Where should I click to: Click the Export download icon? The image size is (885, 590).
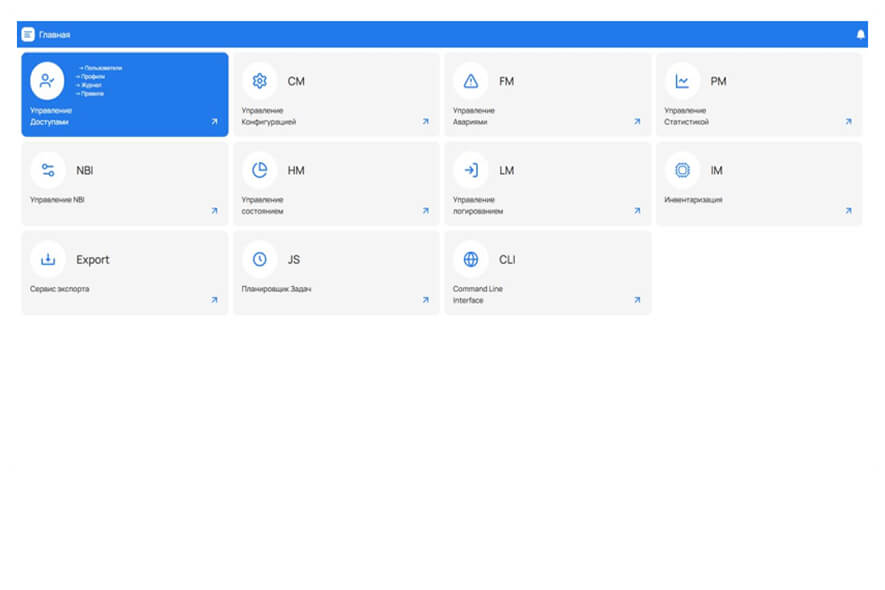click(47, 259)
